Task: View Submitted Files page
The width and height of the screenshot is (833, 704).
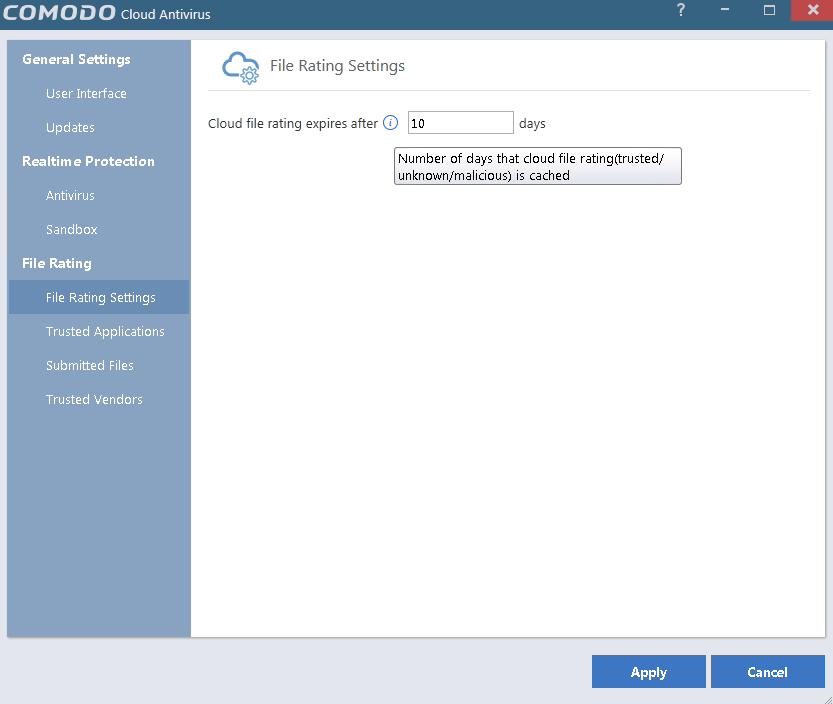Action: pyautogui.click(x=90, y=366)
